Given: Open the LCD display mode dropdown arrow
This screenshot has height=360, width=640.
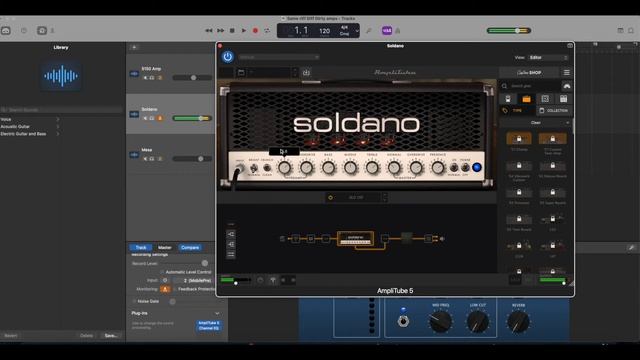Looking at the screenshot, I should (357, 31).
